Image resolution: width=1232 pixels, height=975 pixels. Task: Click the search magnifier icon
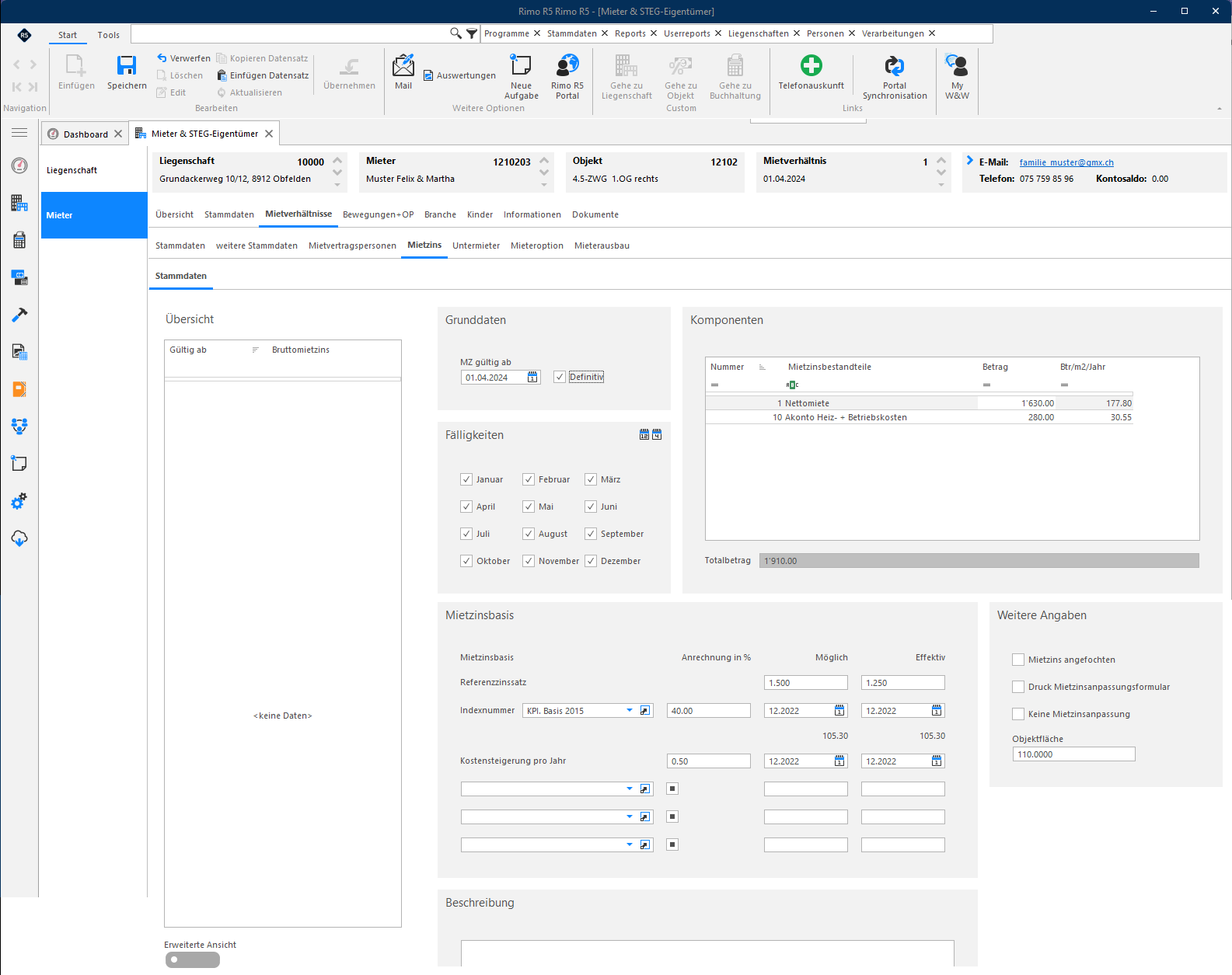pos(456,33)
